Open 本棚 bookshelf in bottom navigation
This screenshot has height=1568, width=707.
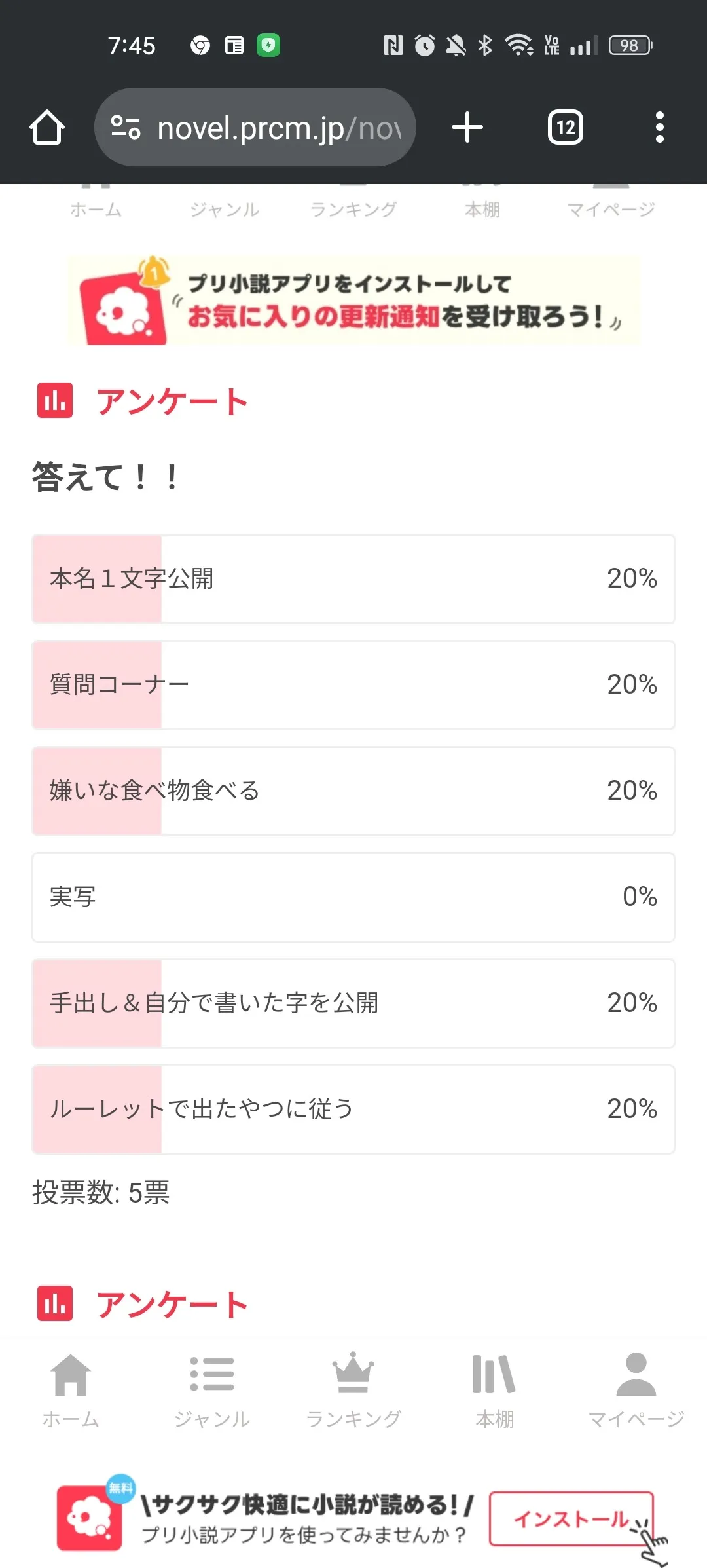494,1390
